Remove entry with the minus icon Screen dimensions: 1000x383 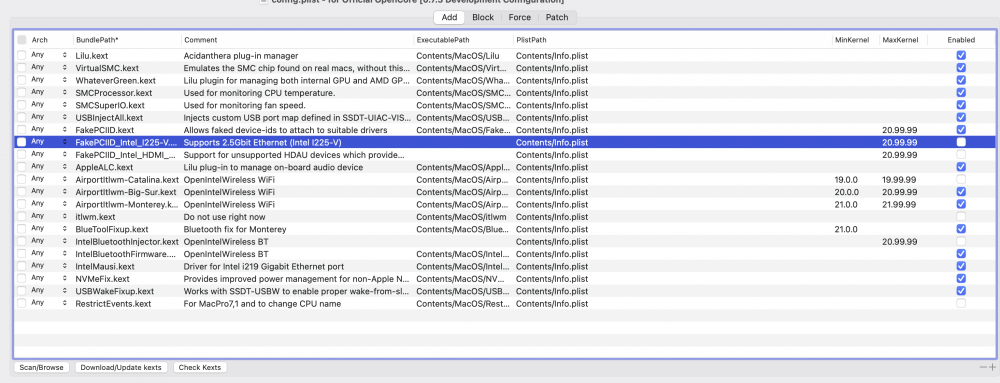point(983,368)
